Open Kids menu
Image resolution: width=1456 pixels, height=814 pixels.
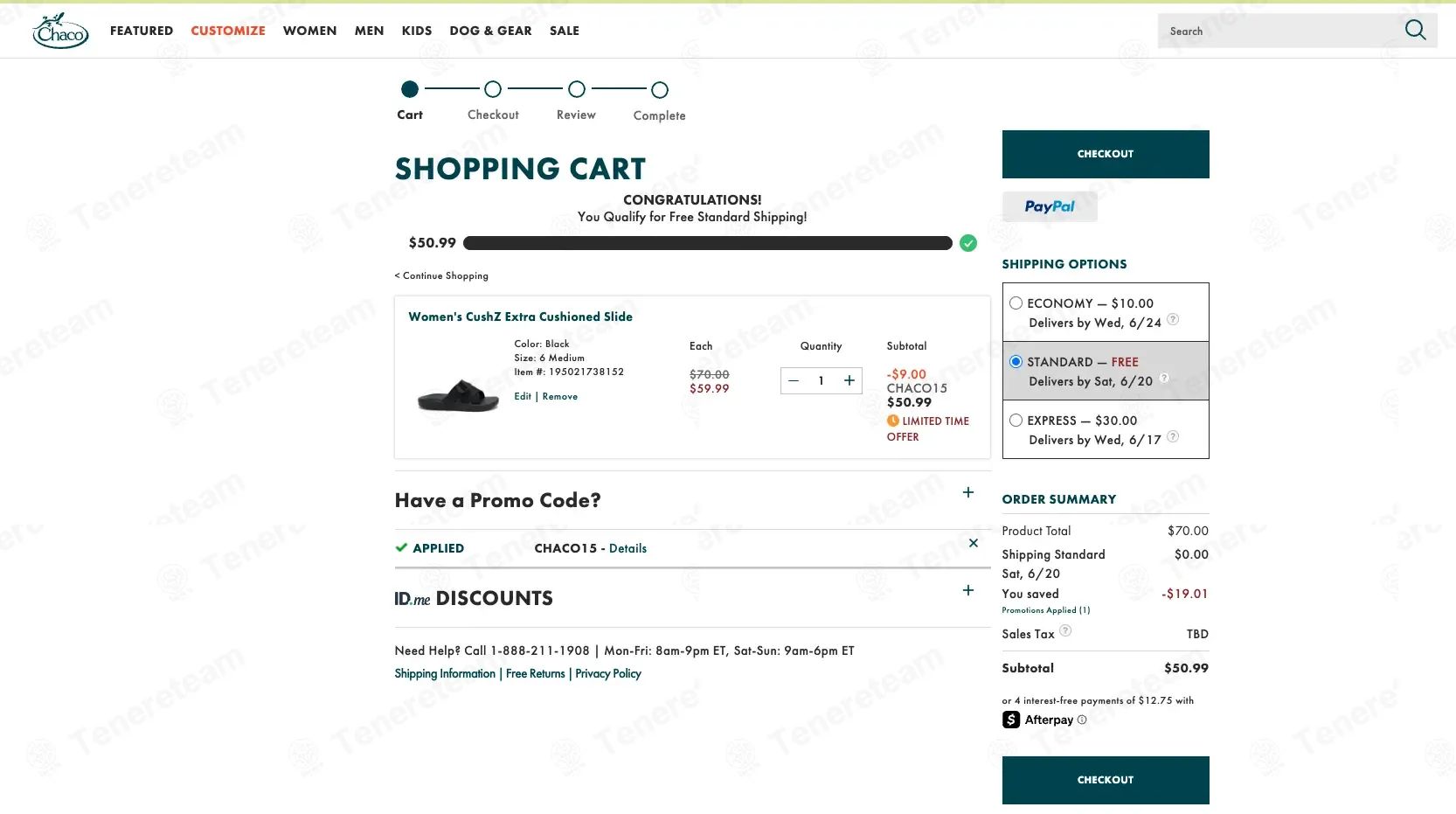(x=417, y=31)
